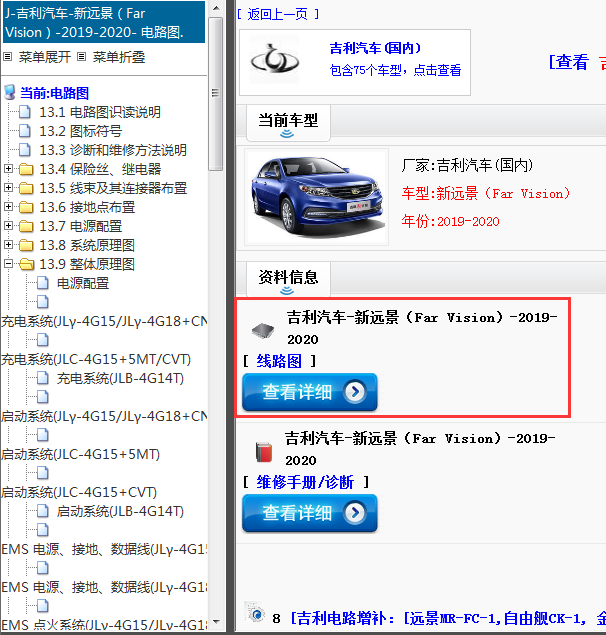Expand the 13.7 电源配置 node

8,226
